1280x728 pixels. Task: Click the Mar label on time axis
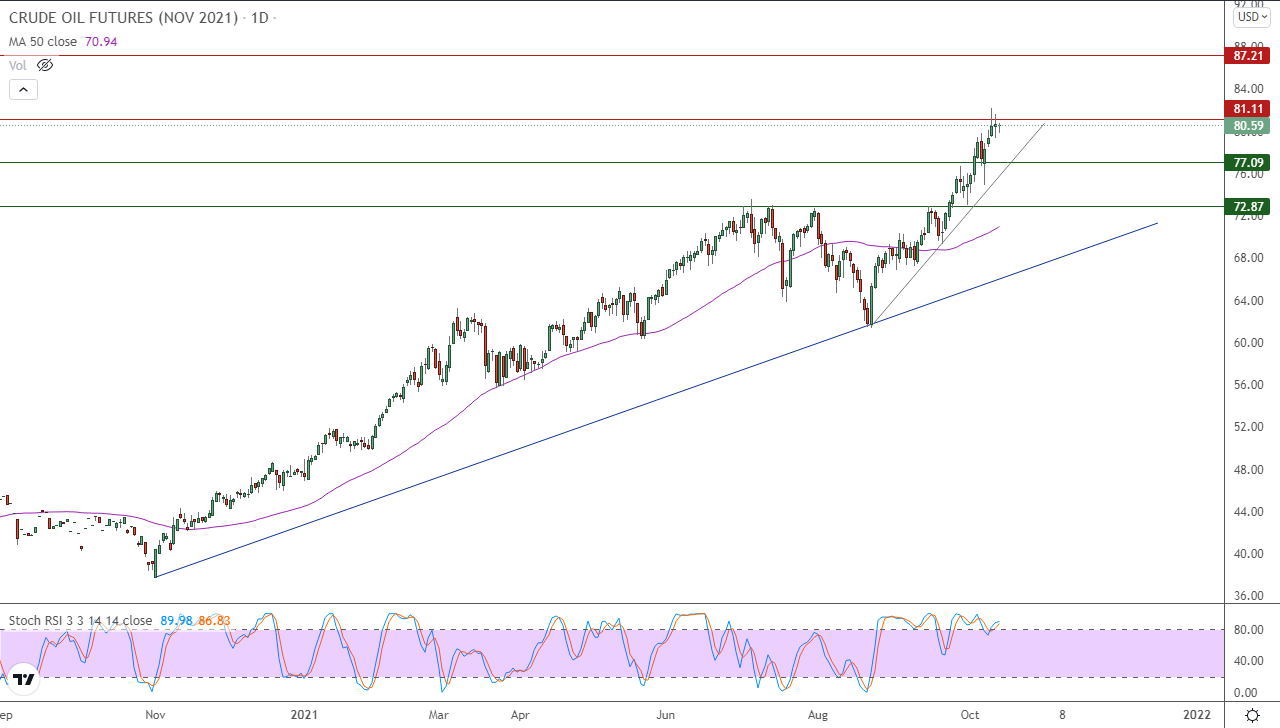pos(438,715)
